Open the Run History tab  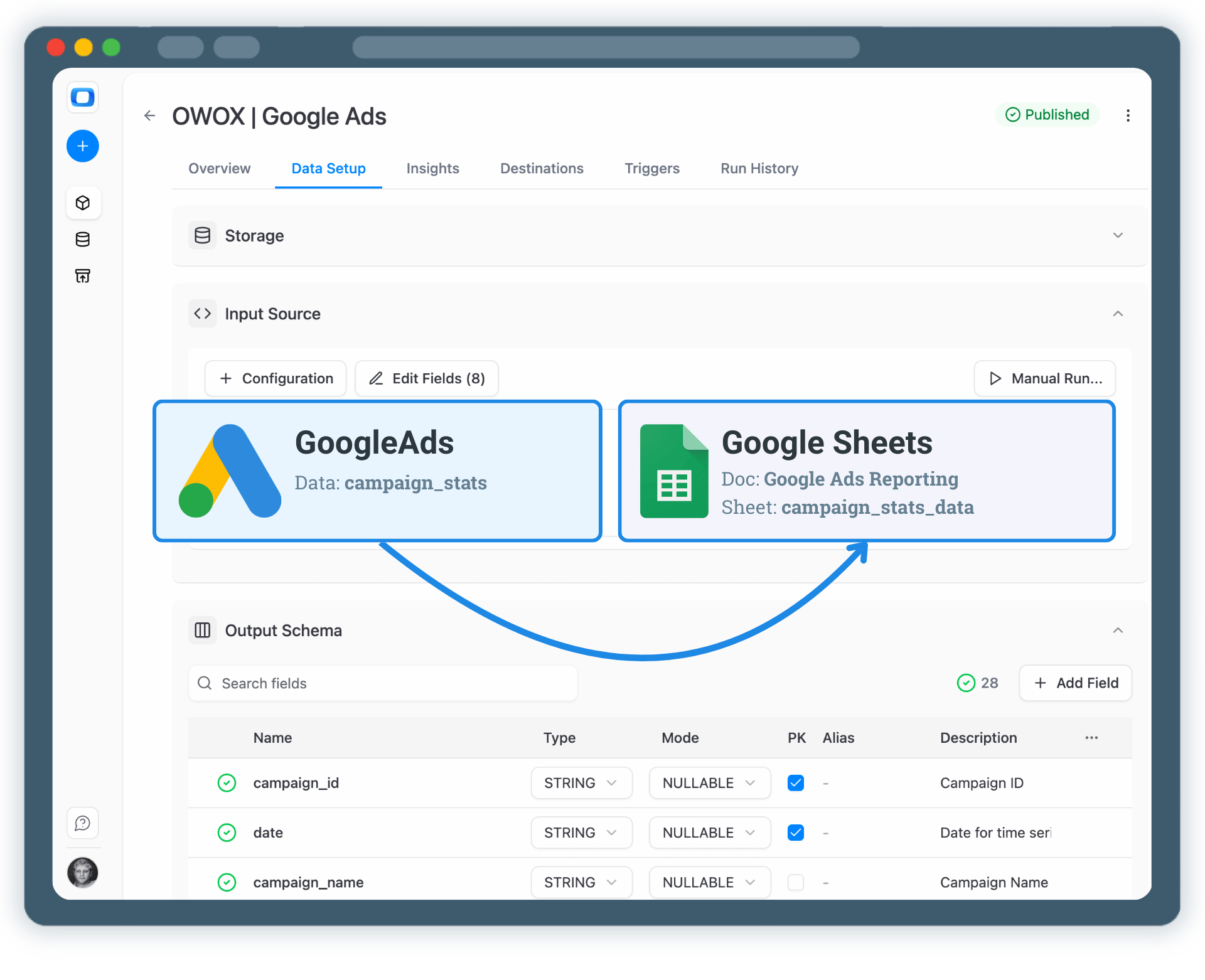tap(759, 168)
